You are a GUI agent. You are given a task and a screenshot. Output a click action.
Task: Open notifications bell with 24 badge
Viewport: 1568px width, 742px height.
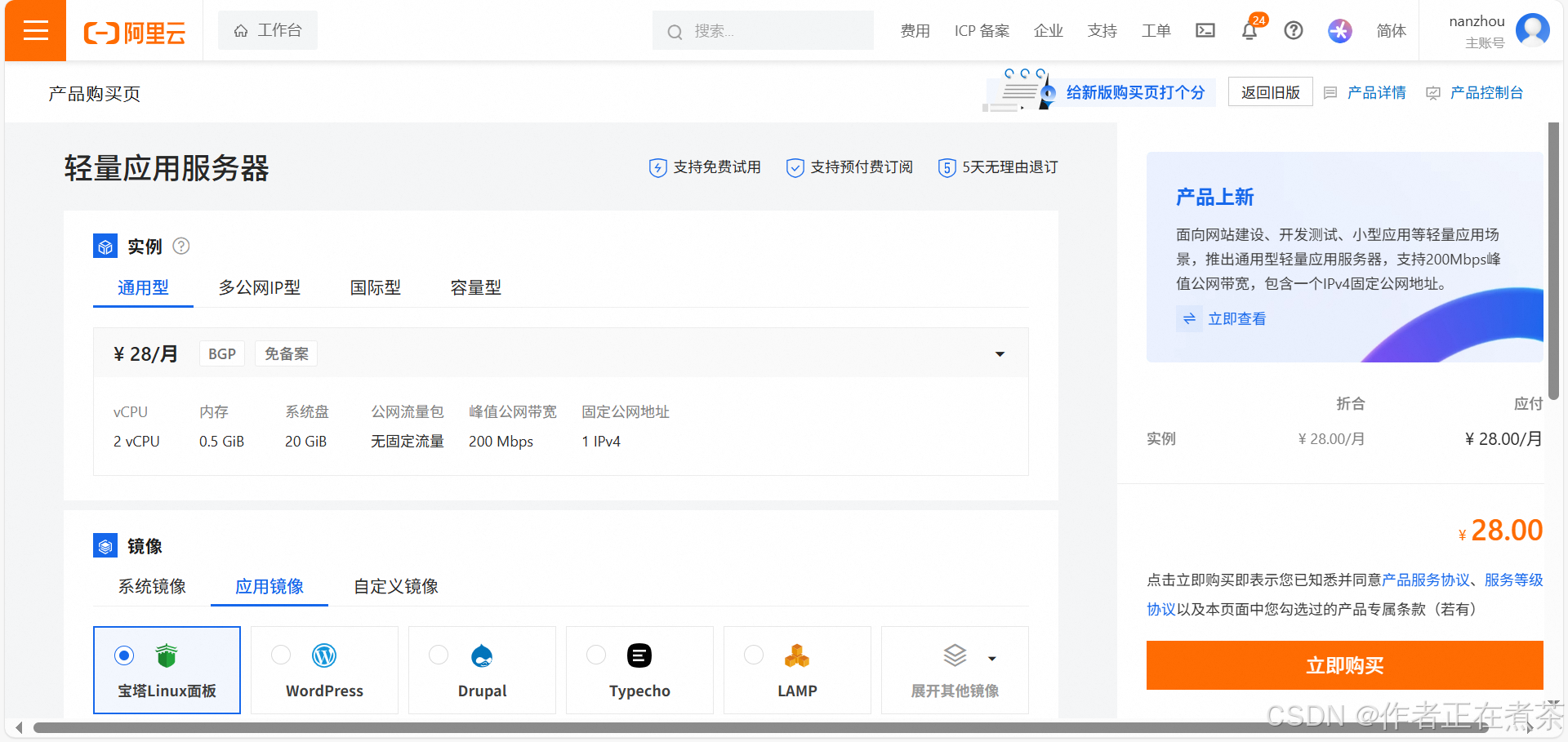(x=1249, y=31)
